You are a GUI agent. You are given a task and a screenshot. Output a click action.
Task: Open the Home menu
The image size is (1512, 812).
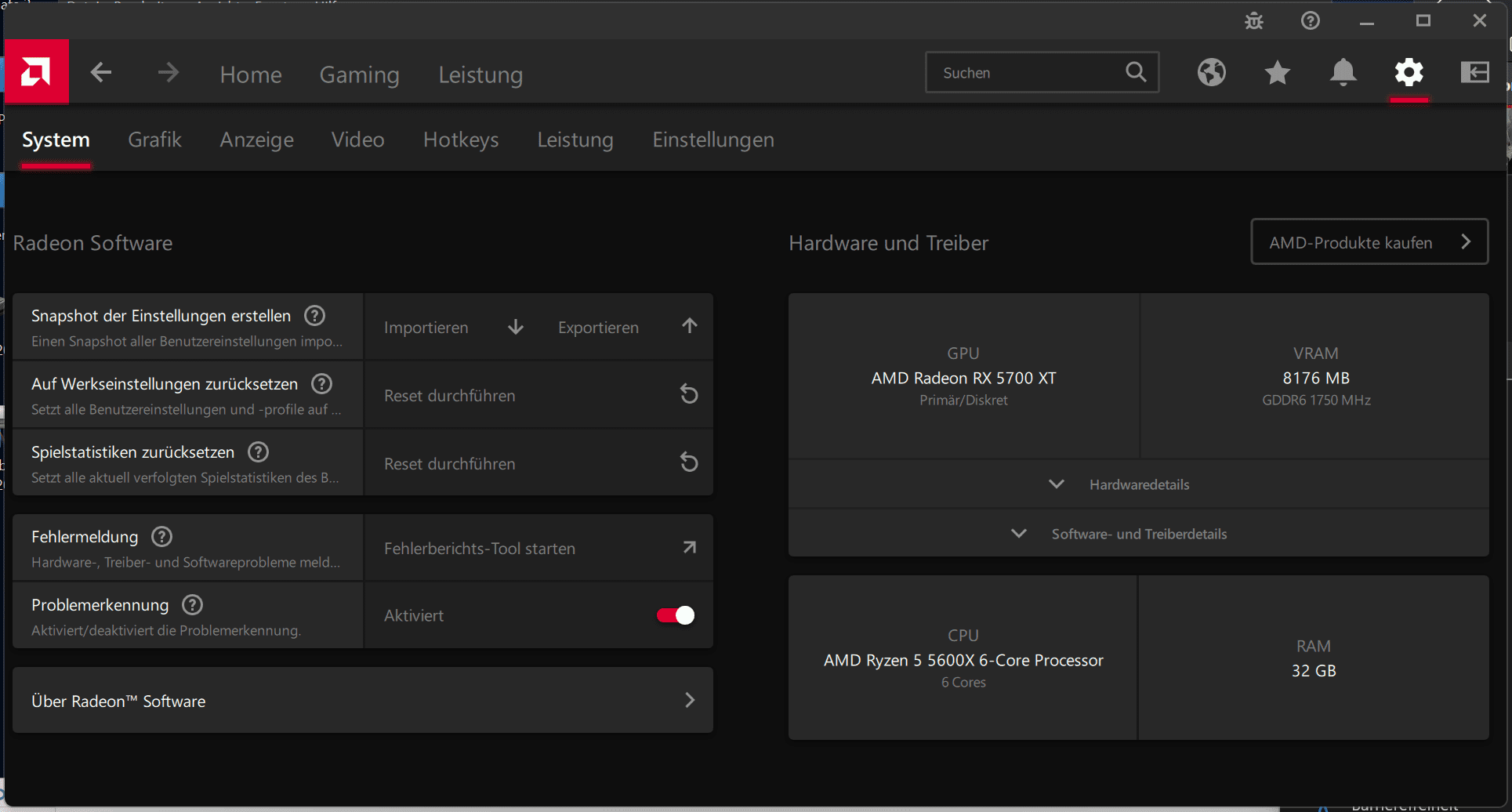point(251,74)
